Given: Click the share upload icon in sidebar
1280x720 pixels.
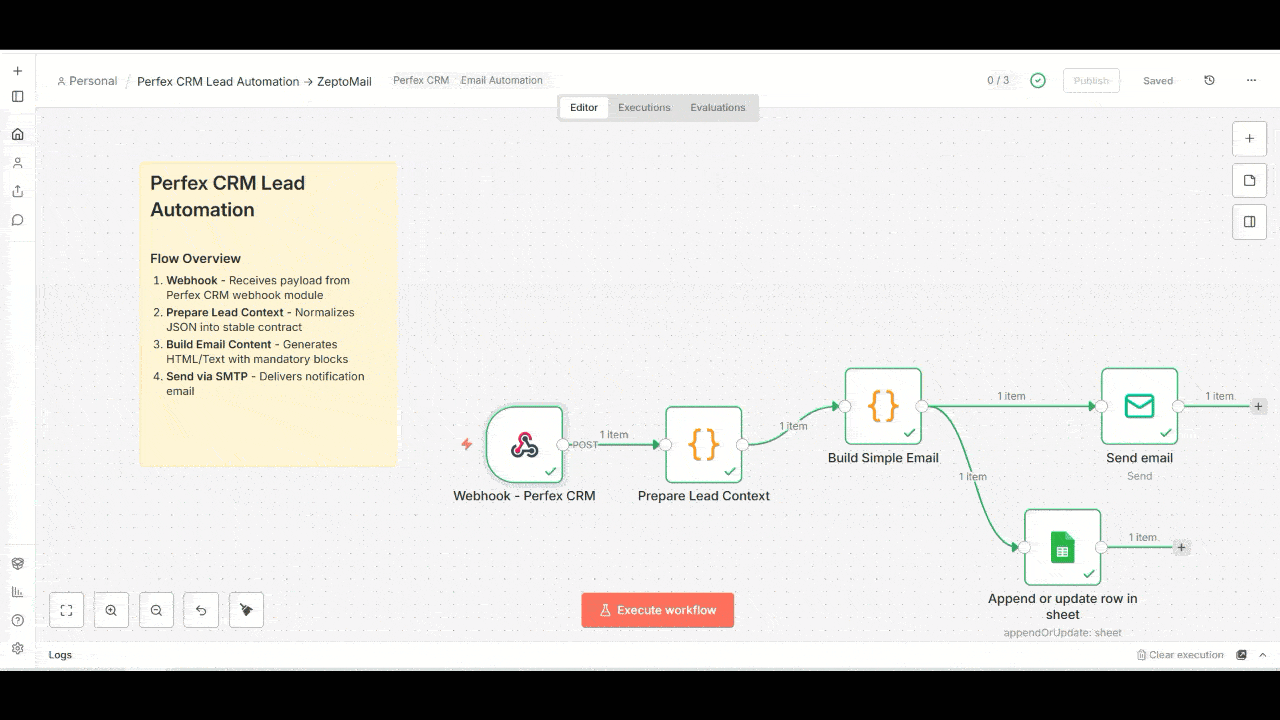Looking at the screenshot, I should (17, 191).
